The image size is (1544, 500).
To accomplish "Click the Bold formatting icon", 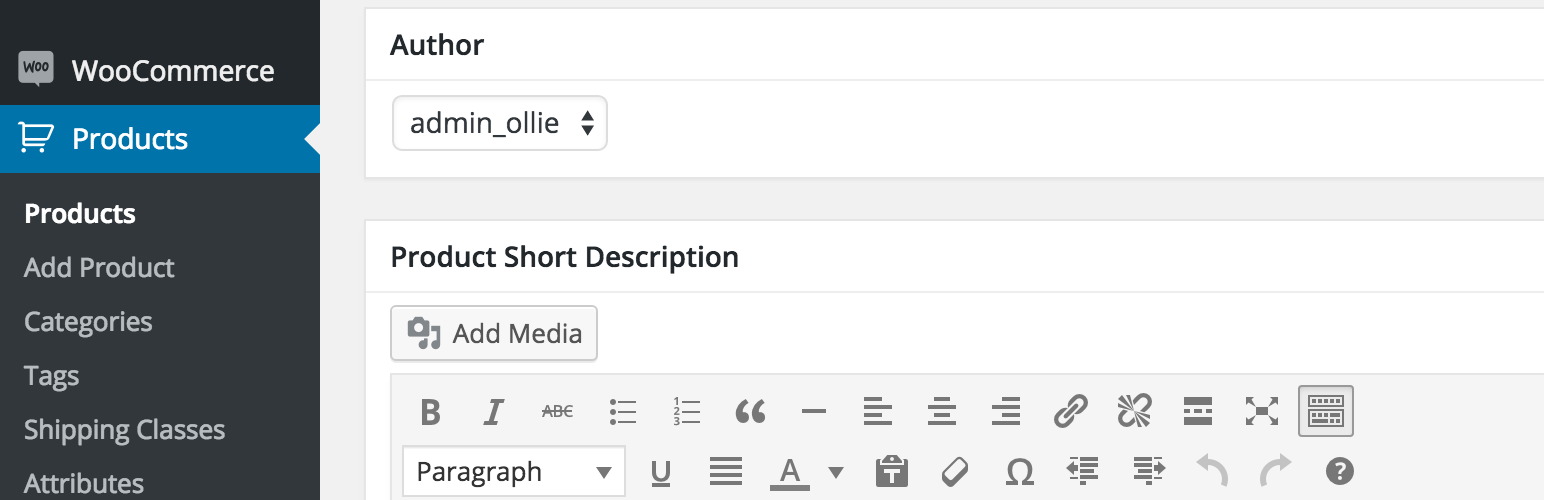I will [431, 411].
